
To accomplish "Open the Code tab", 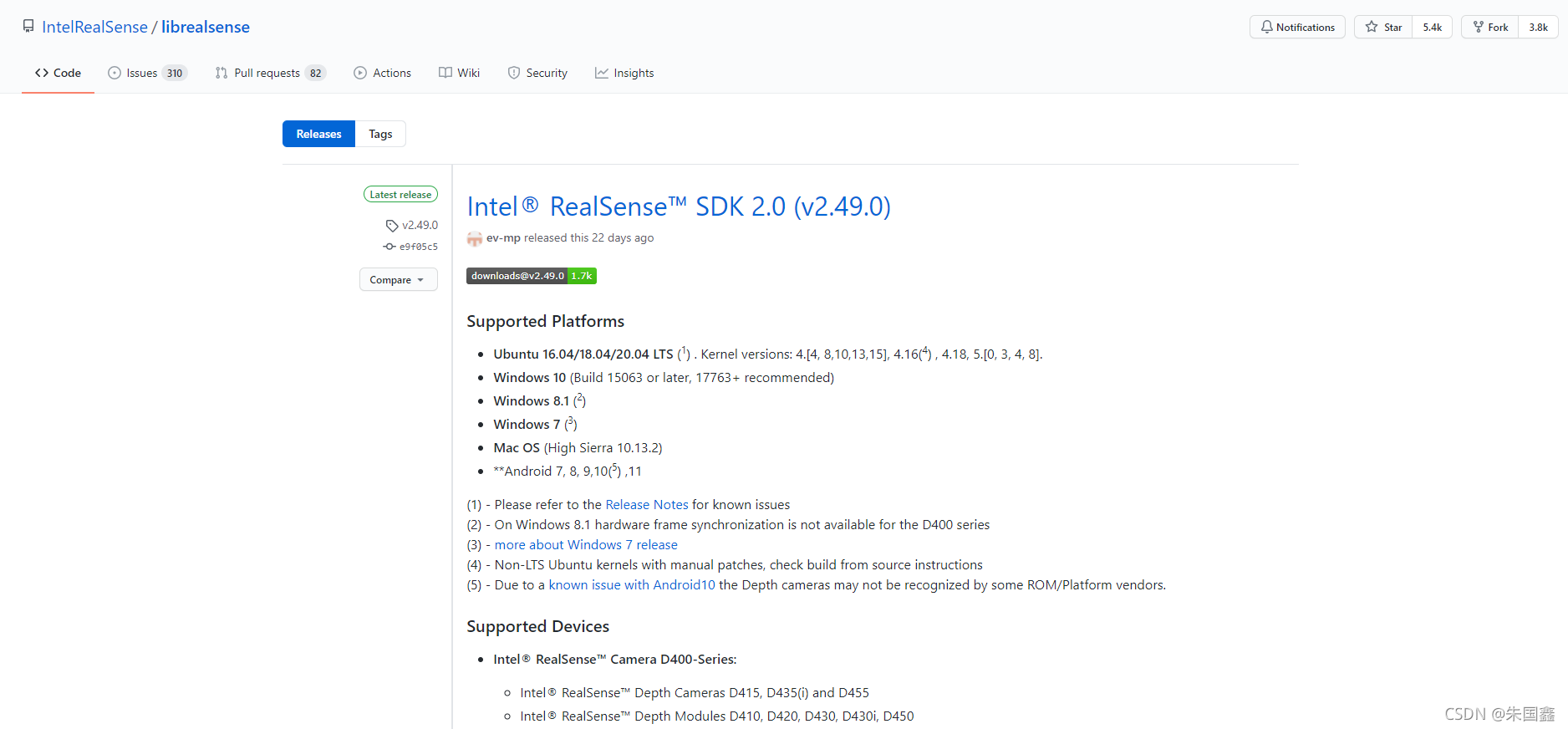I will coord(58,73).
